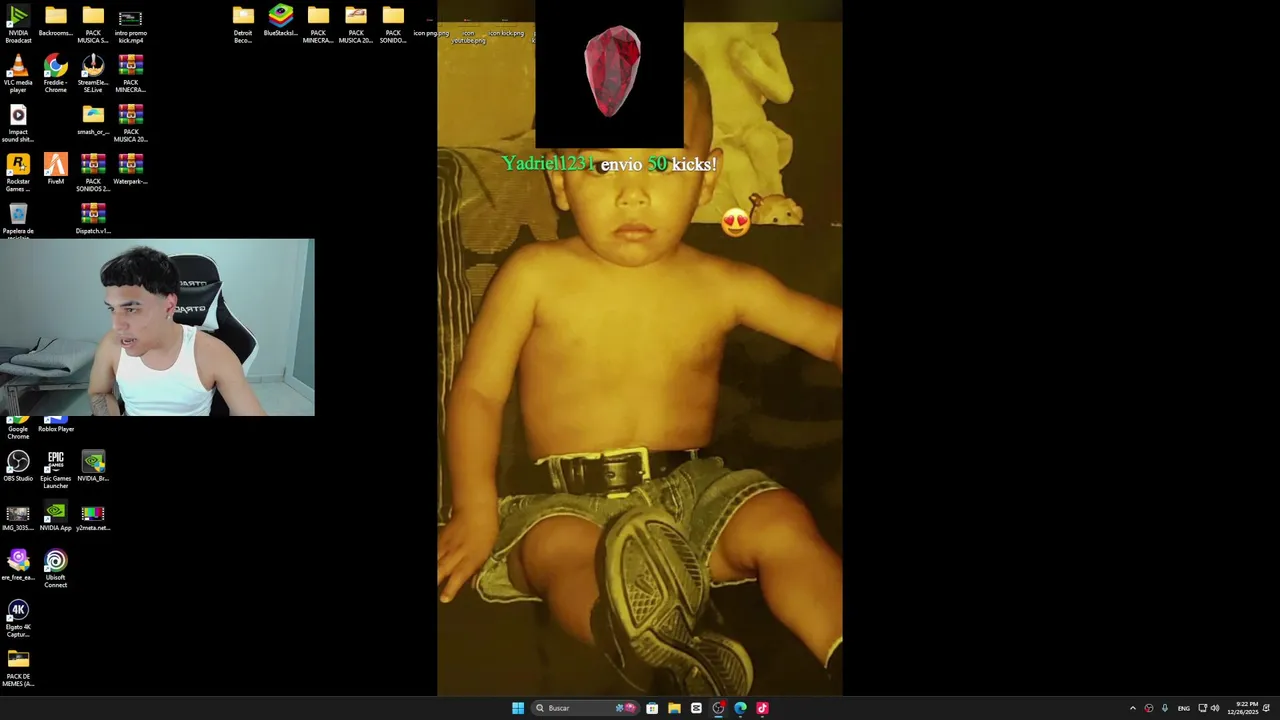Open pink music-note app in taskbar

click(762, 708)
